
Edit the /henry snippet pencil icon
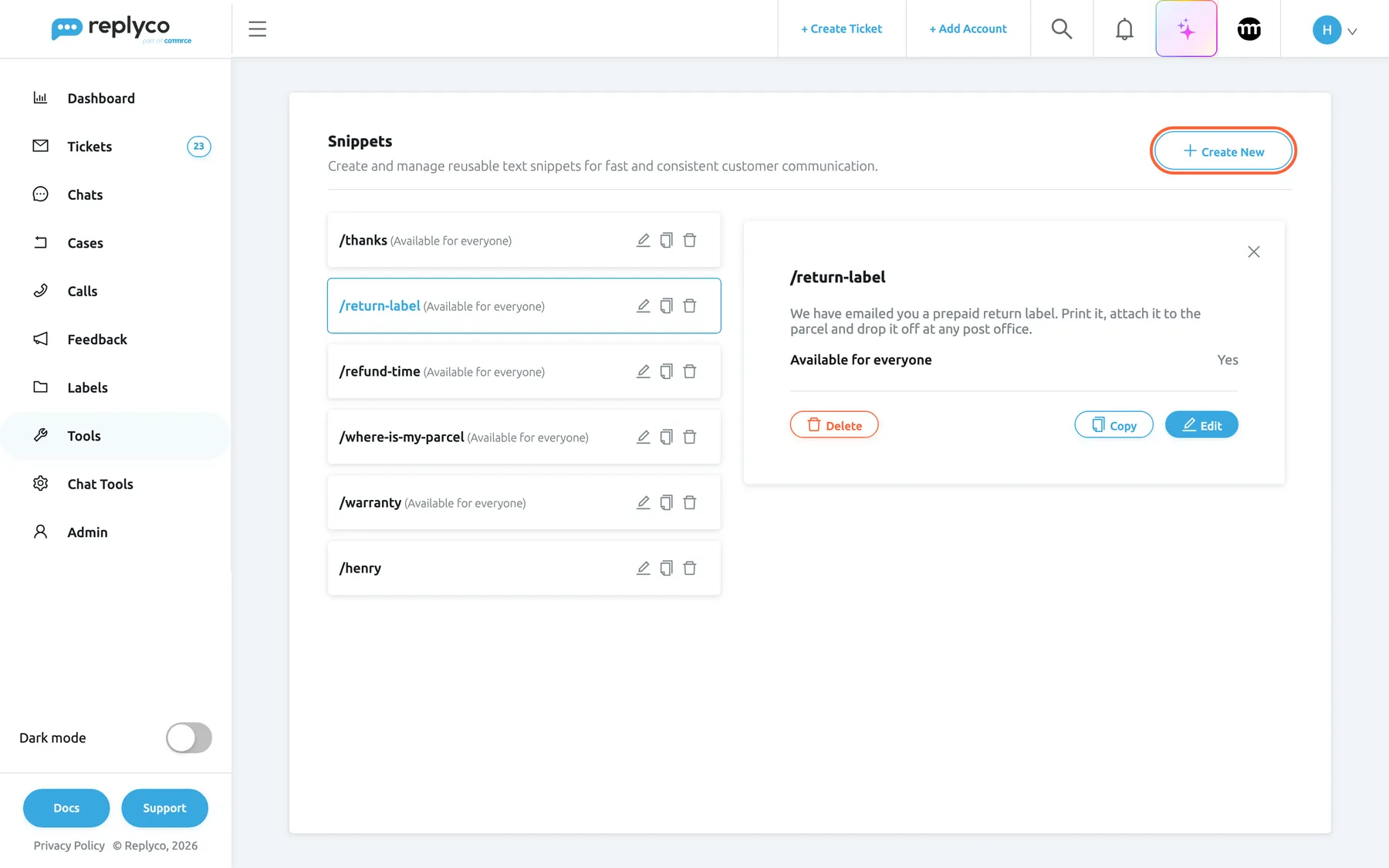coord(643,568)
